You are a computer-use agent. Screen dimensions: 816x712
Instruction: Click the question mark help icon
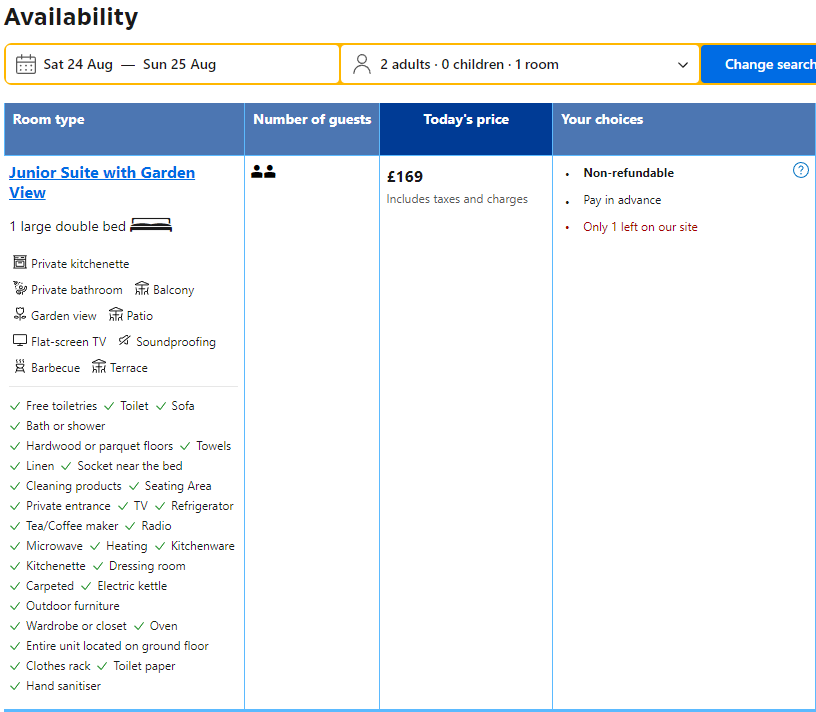tap(800, 170)
